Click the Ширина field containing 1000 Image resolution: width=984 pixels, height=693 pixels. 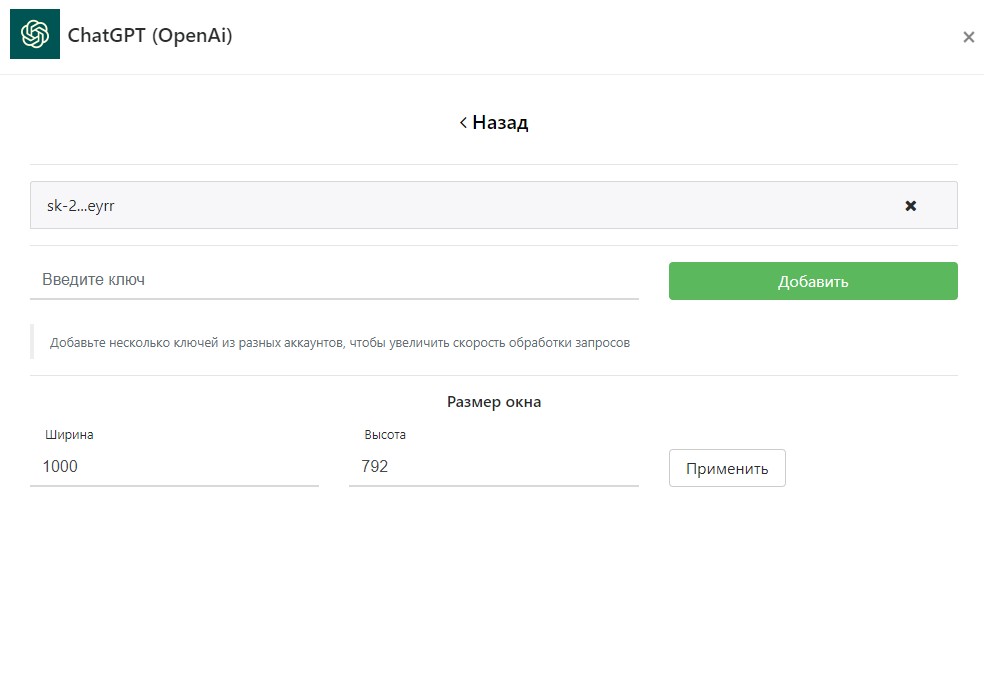174,467
